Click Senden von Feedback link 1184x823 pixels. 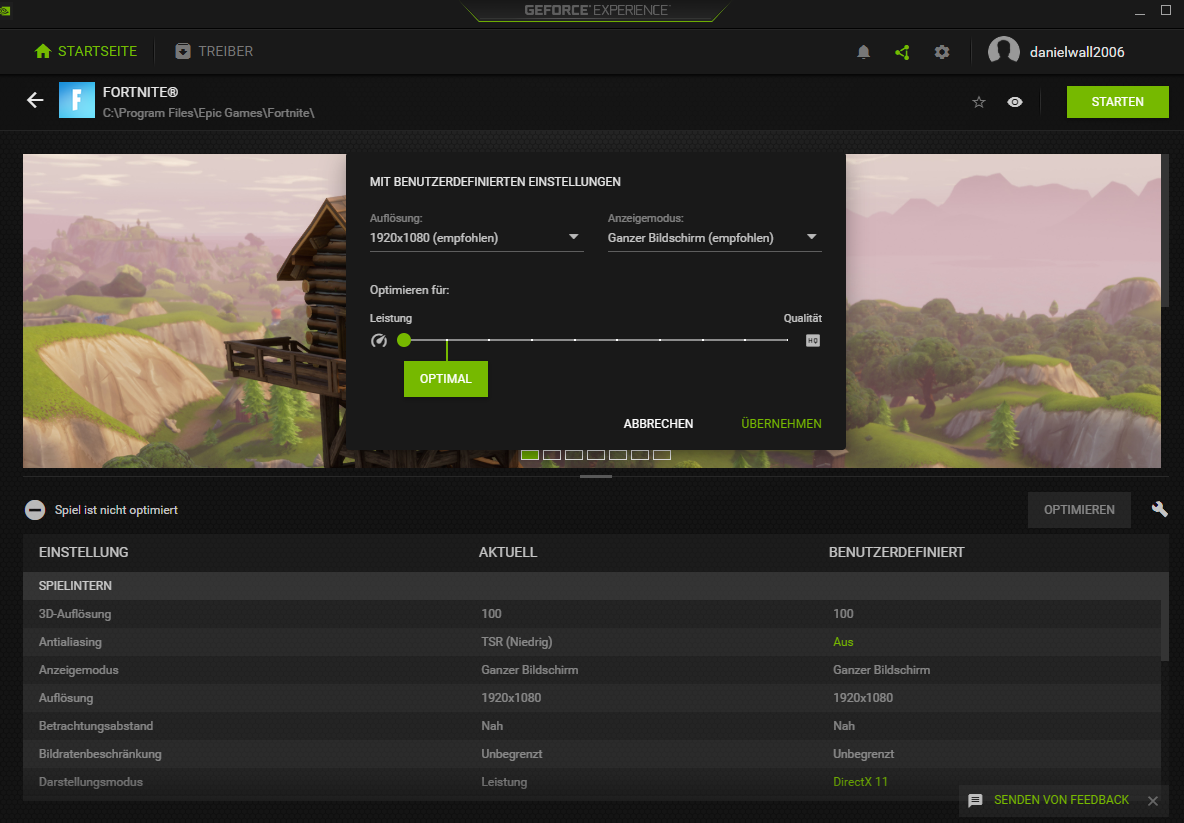[1061, 800]
